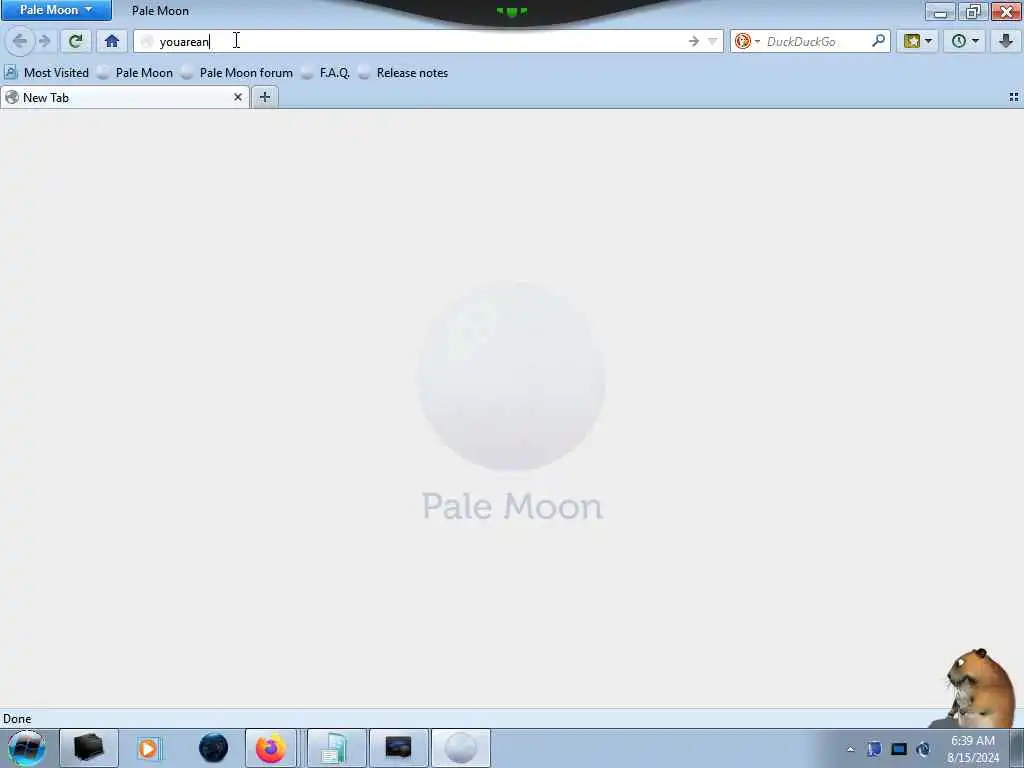Image resolution: width=1024 pixels, height=768 pixels.
Task: Click the Go arrow in the address bar
Action: coord(694,41)
